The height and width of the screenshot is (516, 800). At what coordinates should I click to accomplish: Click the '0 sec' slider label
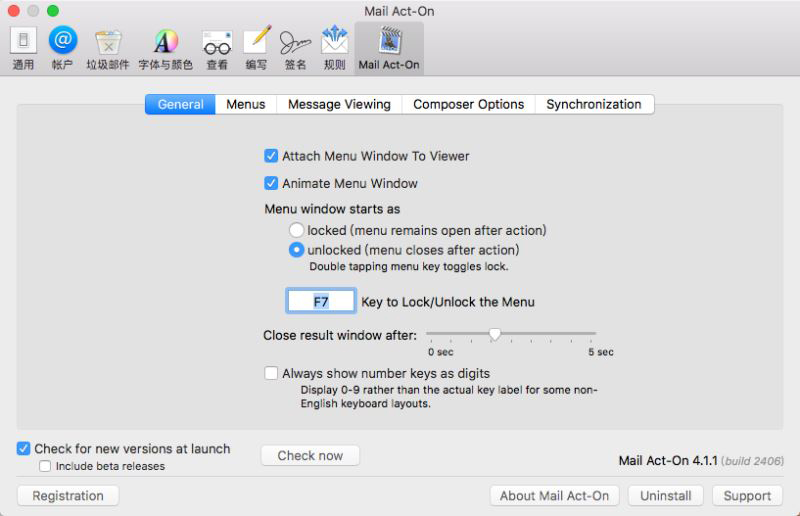[440, 352]
